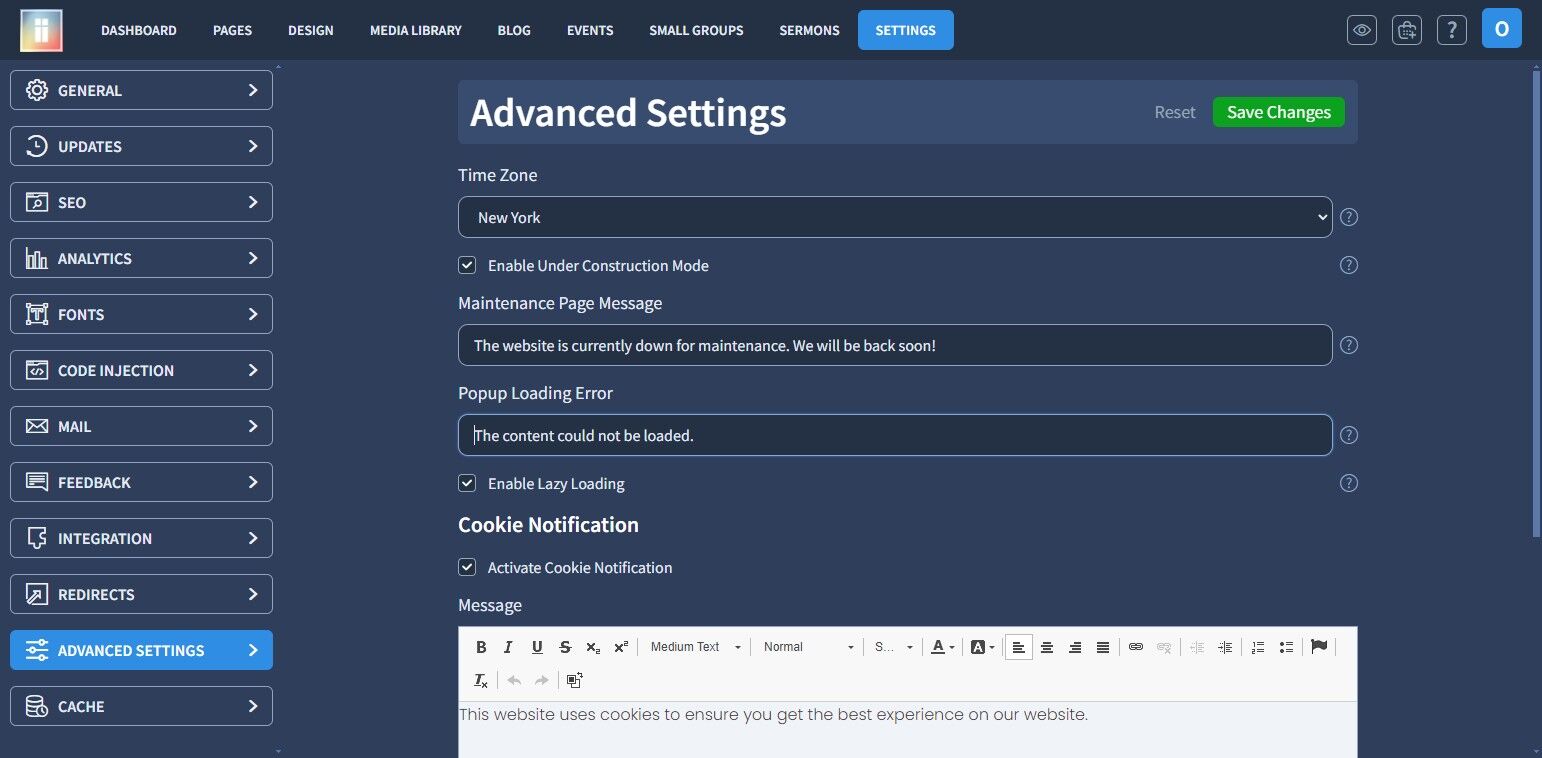This screenshot has width=1542, height=758.
Task: Show help for Under Construction Mode
Action: coord(1349,265)
